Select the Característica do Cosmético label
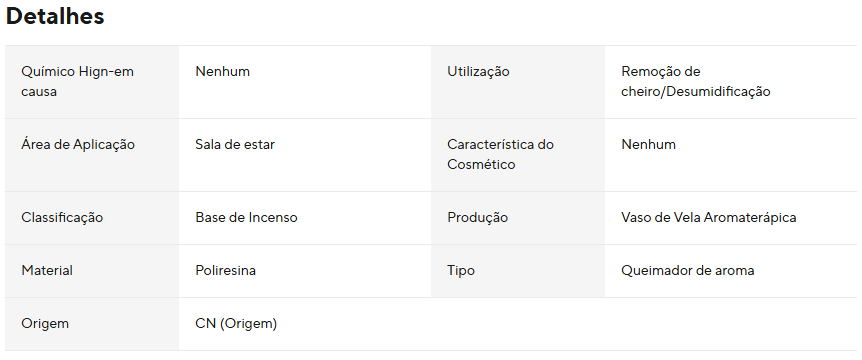This screenshot has height=360, width=862. click(501, 154)
